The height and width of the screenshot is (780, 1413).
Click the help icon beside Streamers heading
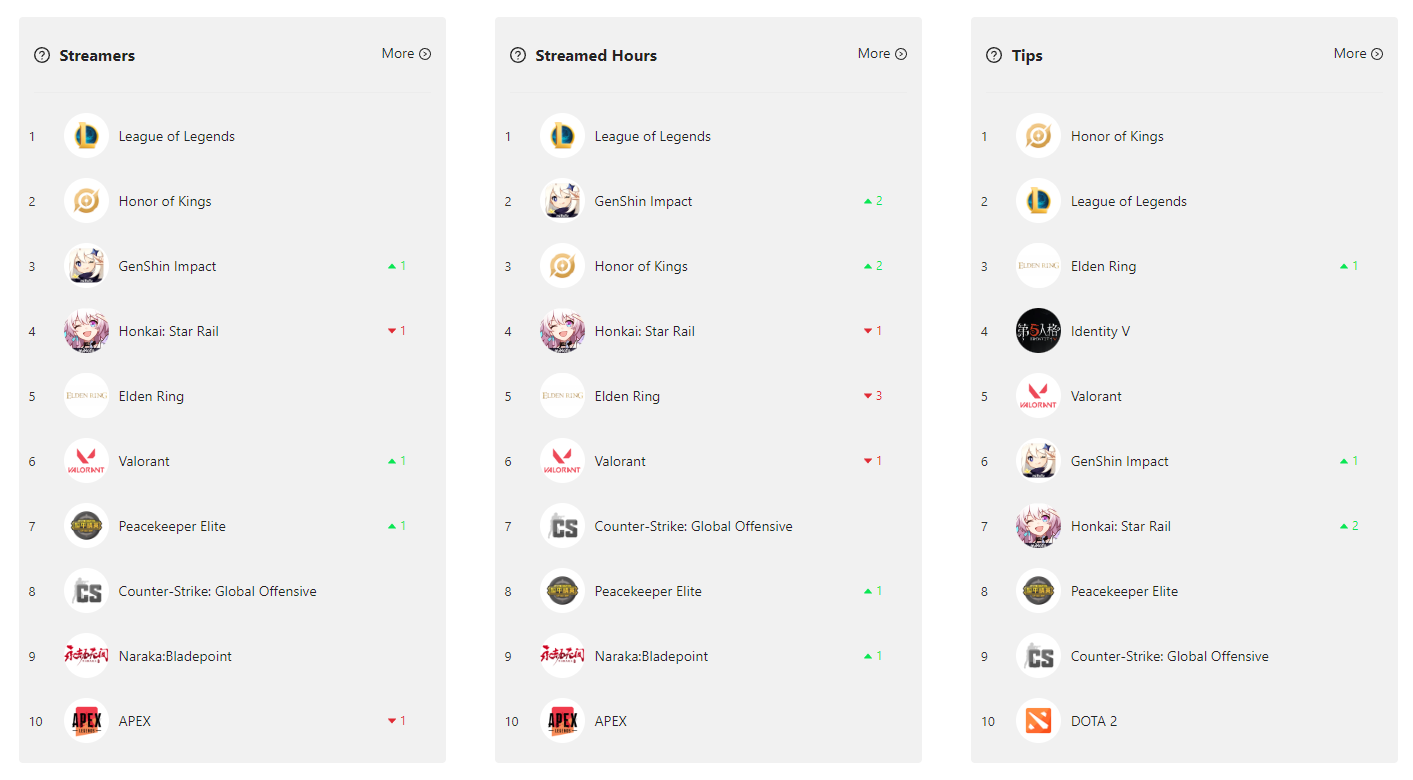pyautogui.click(x=42, y=55)
